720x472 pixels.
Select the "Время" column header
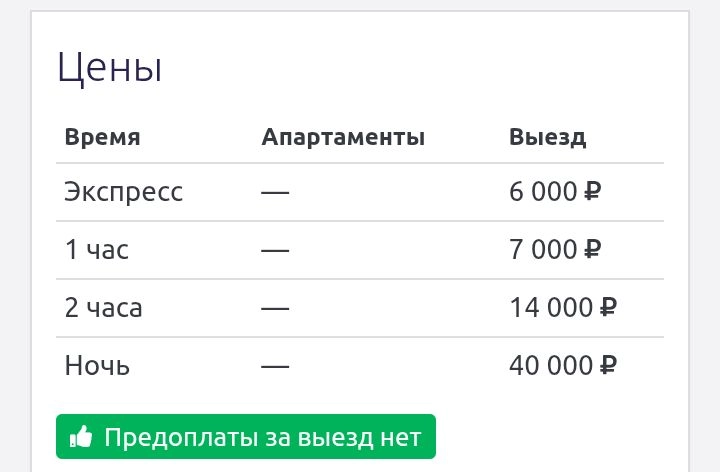click(x=102, y=137)
